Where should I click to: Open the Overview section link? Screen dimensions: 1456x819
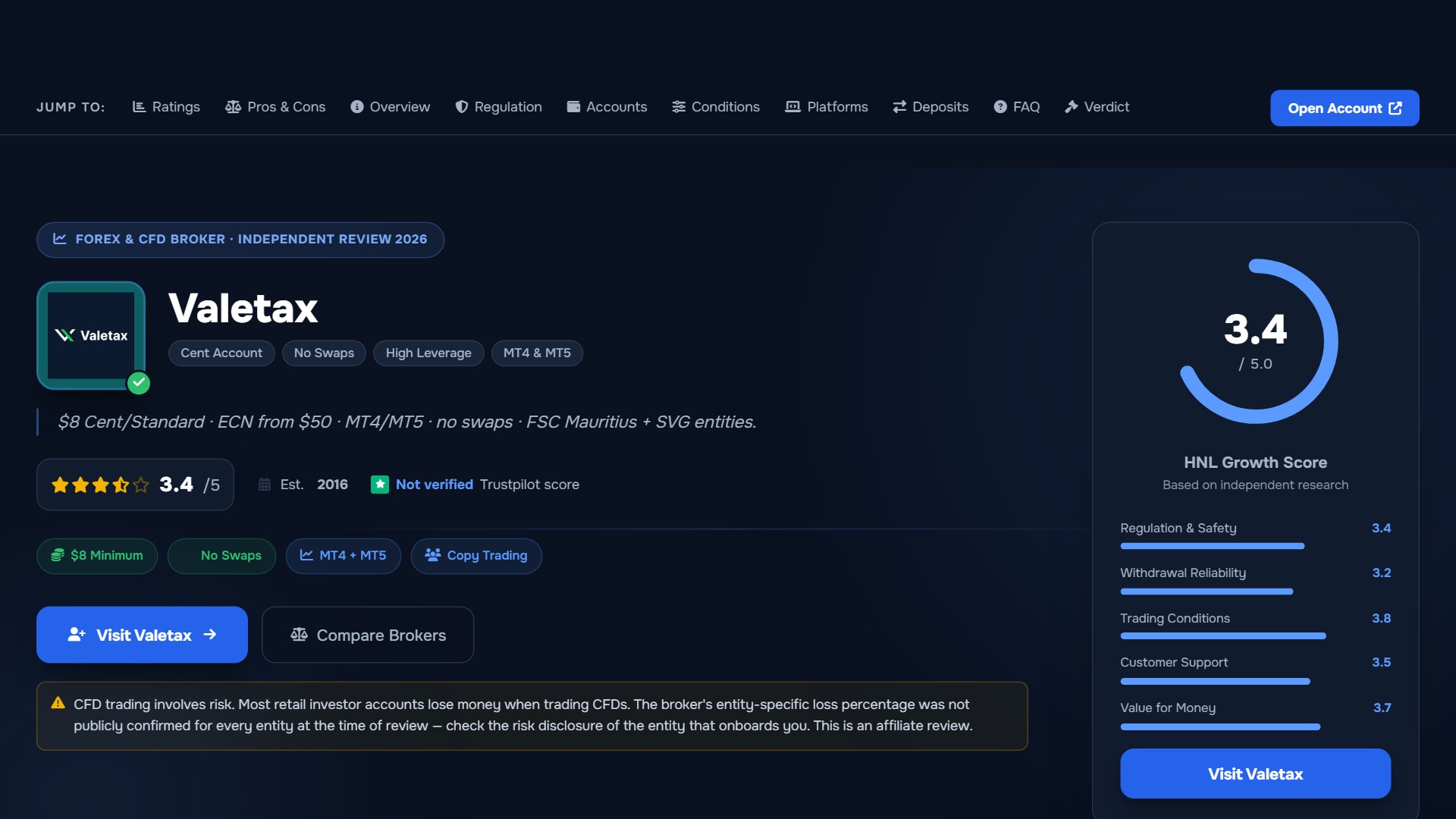pyautogui.click(x=390, y=107)
